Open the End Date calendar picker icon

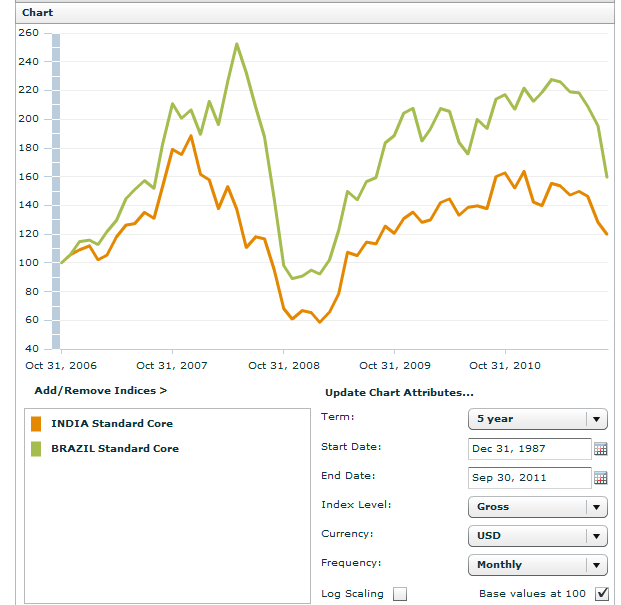600,478
